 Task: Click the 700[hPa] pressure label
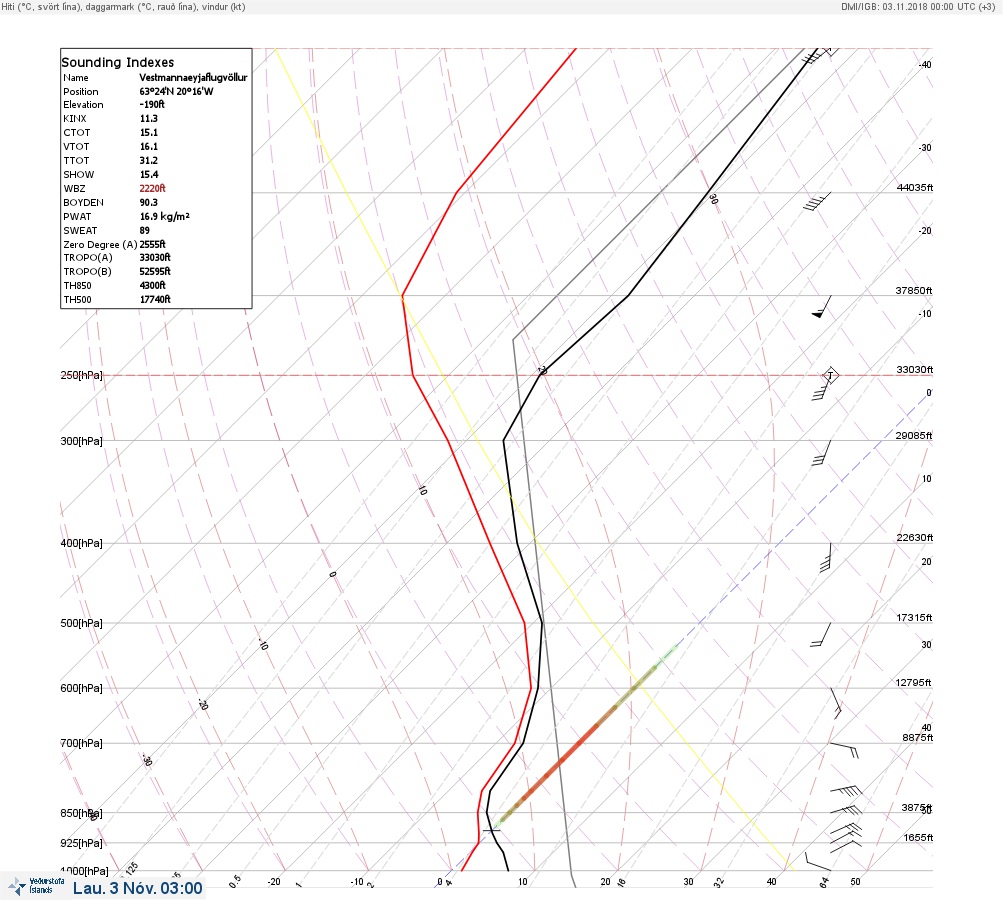tap(81, 743)
